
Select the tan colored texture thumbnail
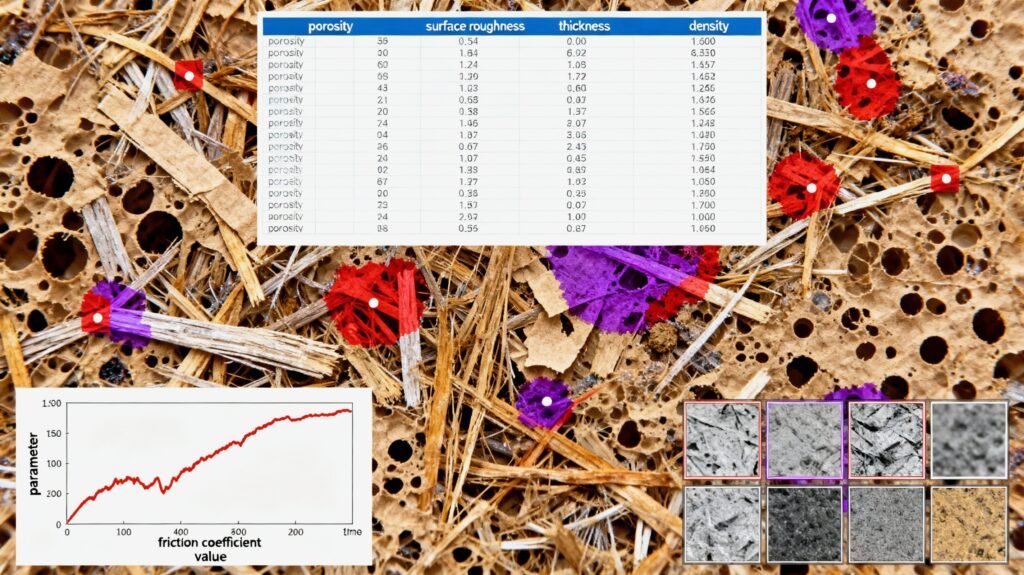[968, 523]
